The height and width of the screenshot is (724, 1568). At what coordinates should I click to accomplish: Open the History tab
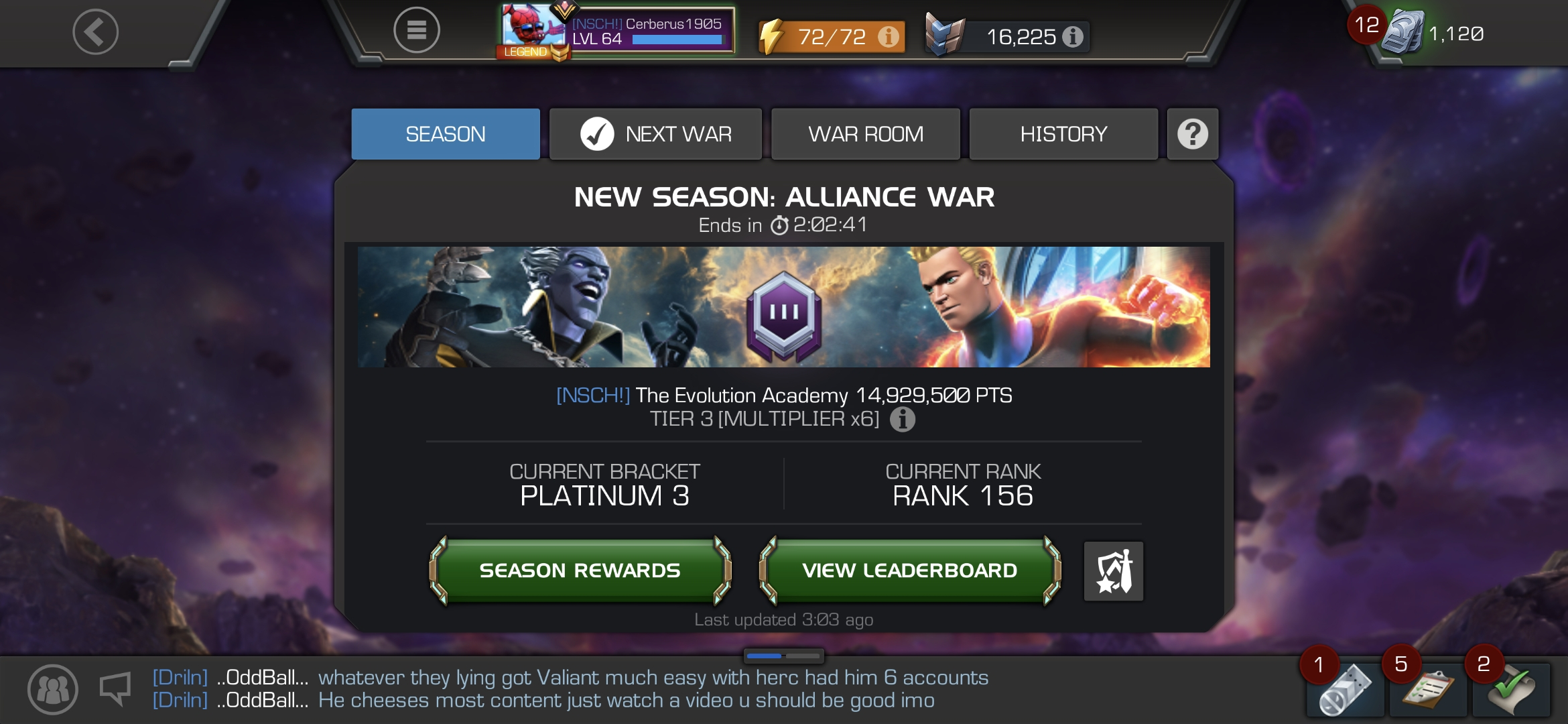click(x=1063, y=134)
